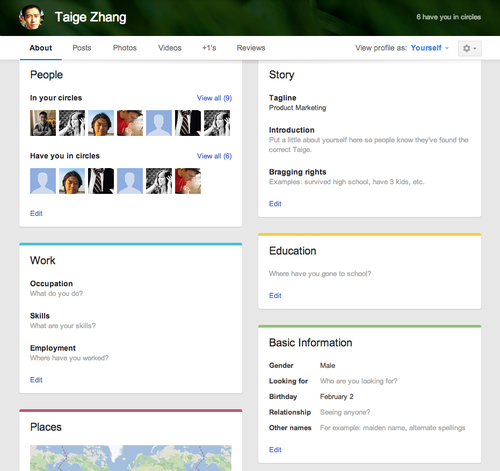This screenshot has width=500, height=471.
Task: Open the Photos tab
Action: pos(125,48)
